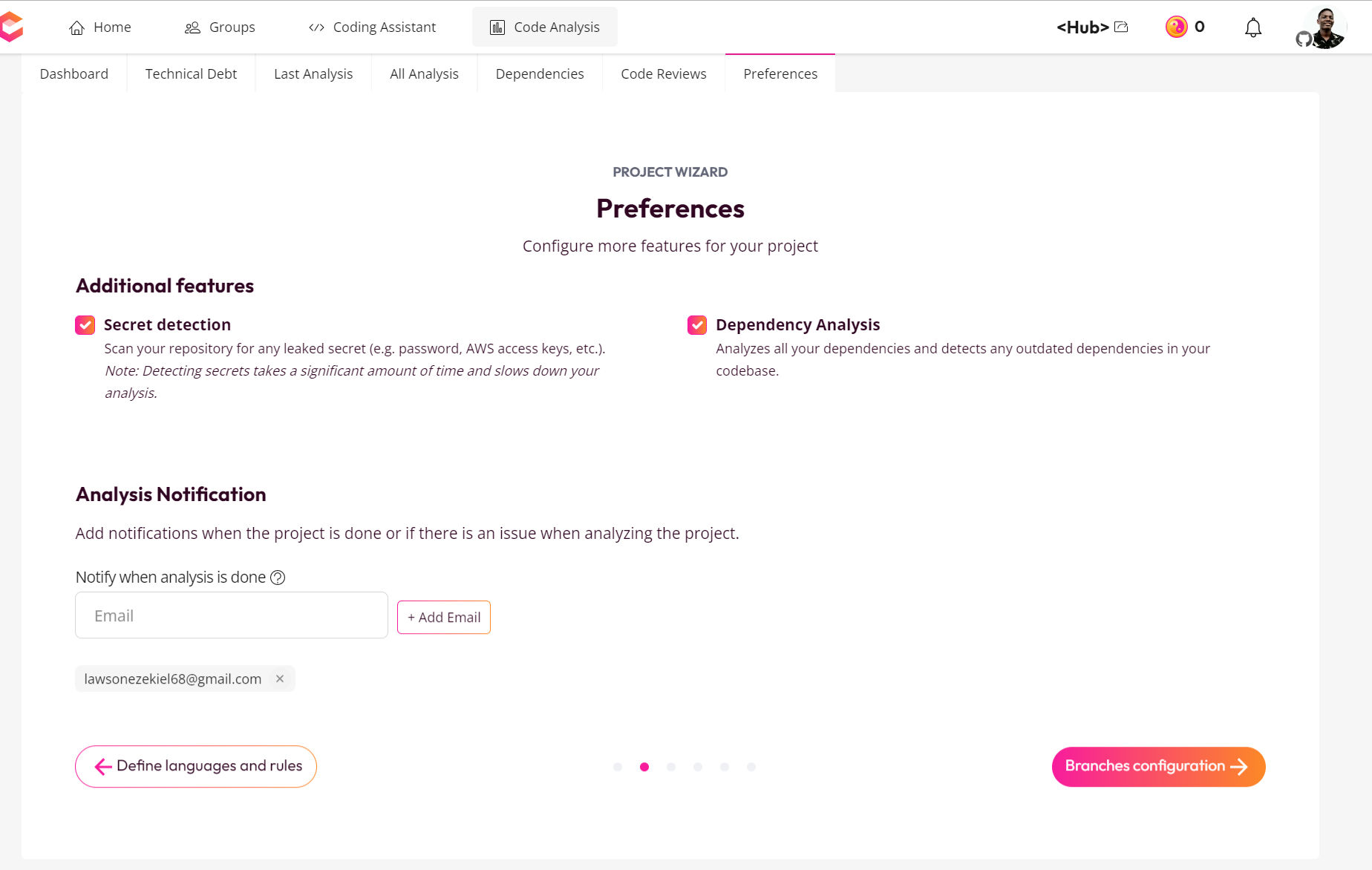Click the help icon beside Notify when analysis is done
Screen dimensions: 1372x870
point(278,577)
